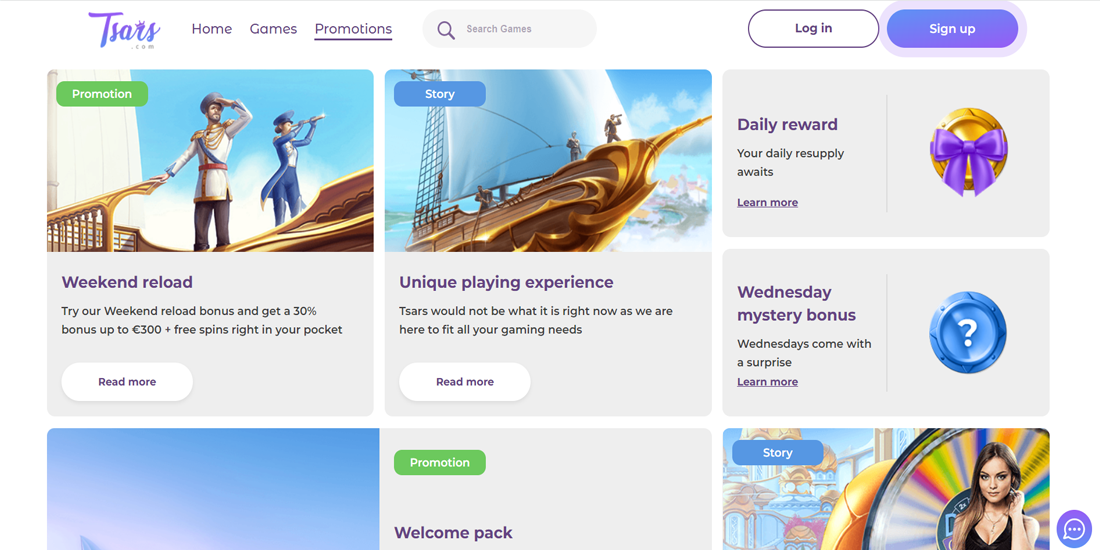Open the golden ship story image
Screen dimensions: 1100x550
pos(548,170)
